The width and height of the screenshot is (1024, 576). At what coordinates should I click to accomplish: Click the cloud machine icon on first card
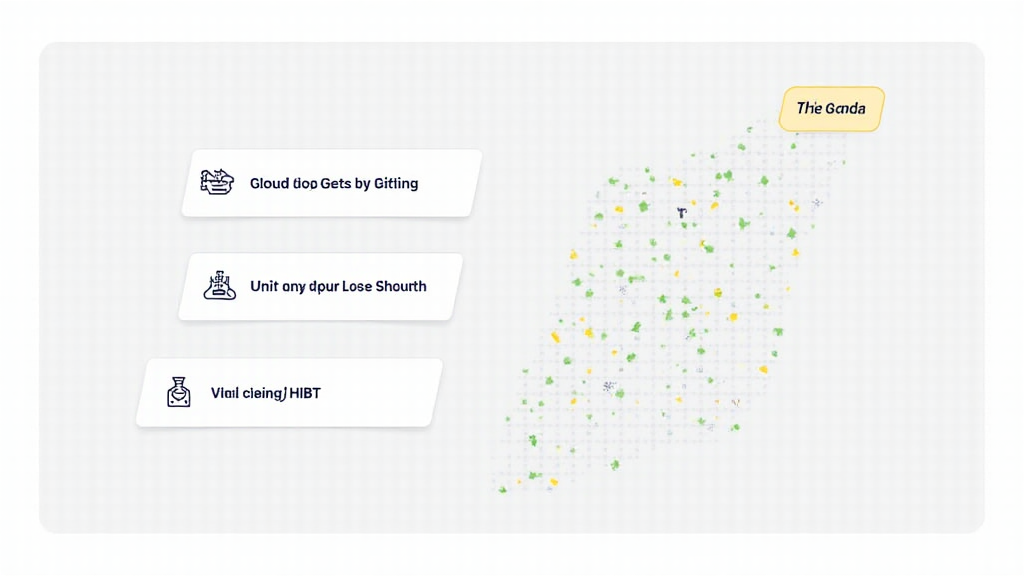217,182
